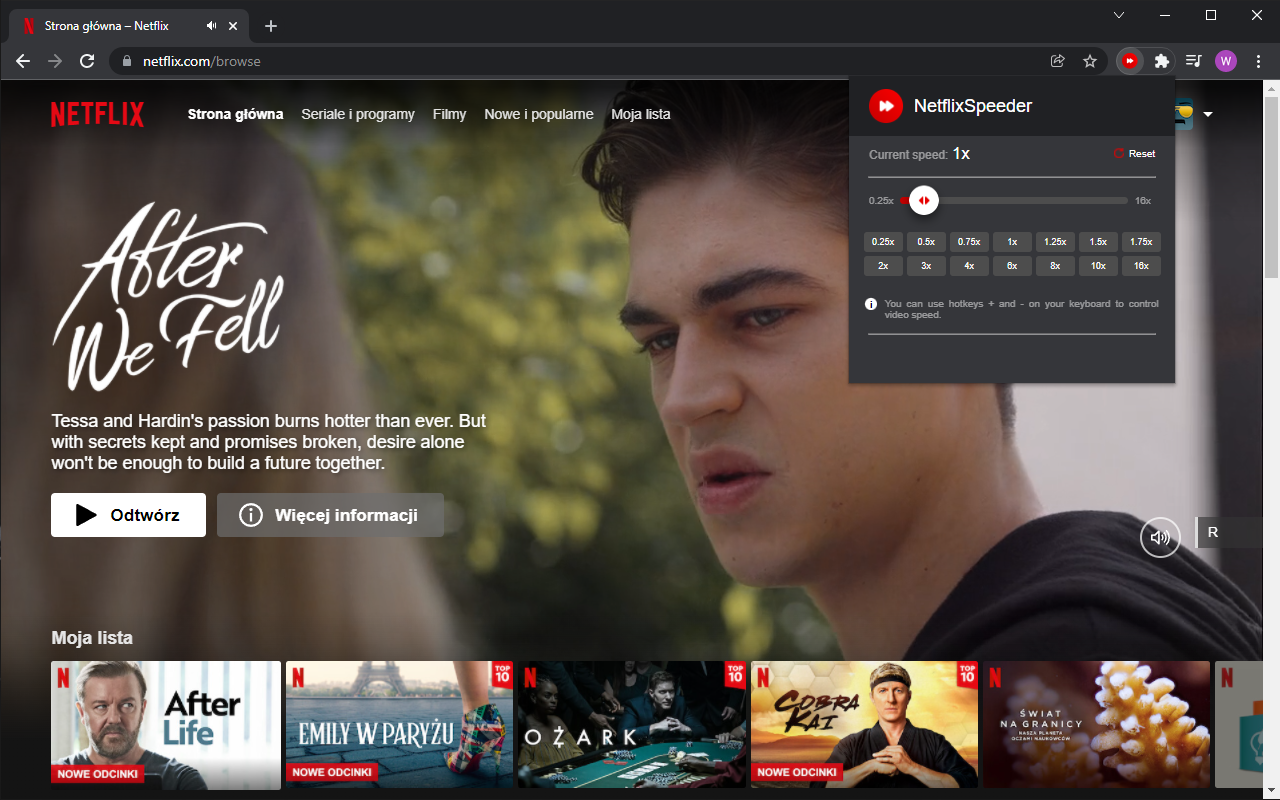Click the Current speed 1x value

961,153
